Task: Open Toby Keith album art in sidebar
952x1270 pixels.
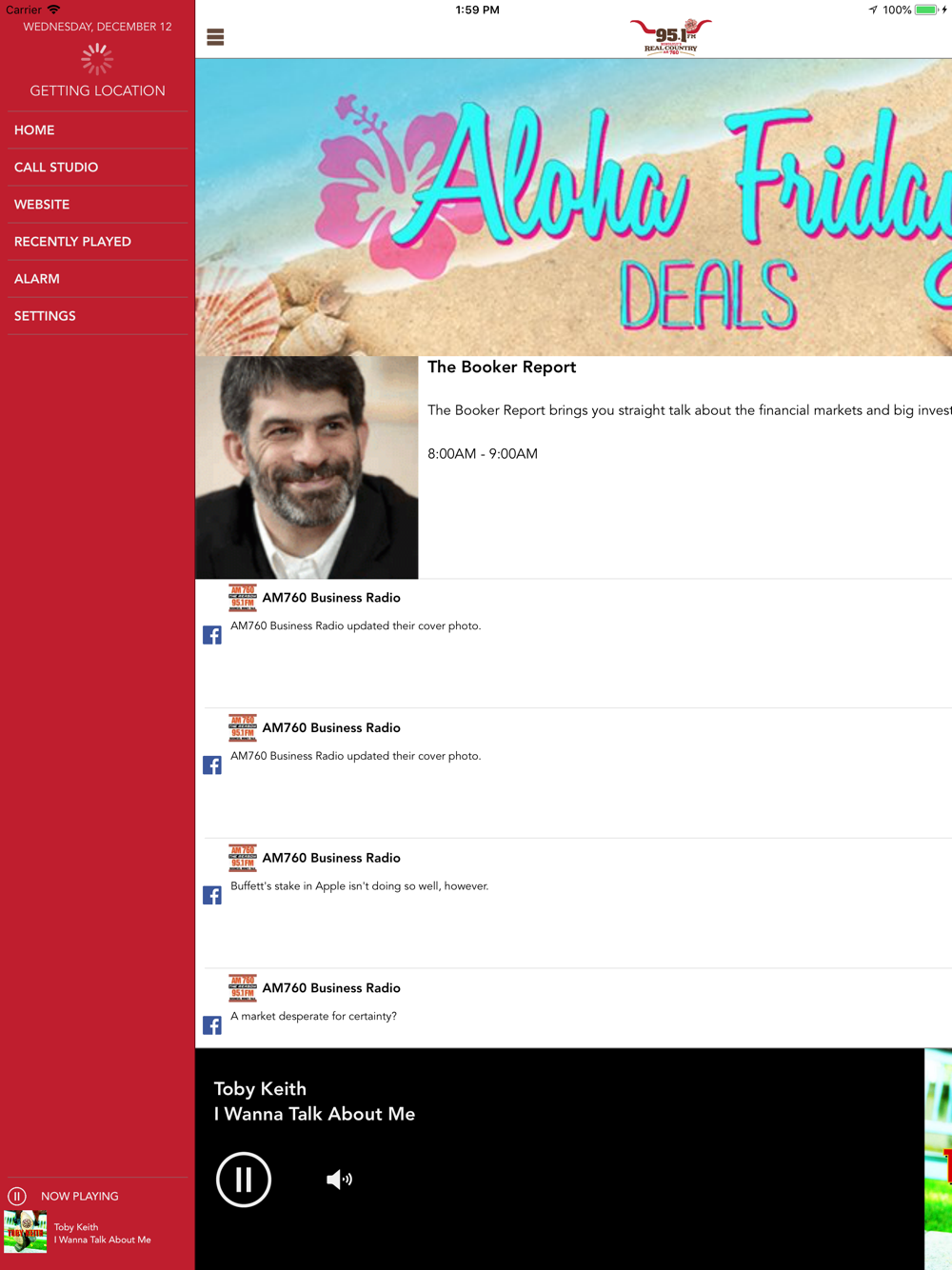Action: click(x=26, y=1232)
